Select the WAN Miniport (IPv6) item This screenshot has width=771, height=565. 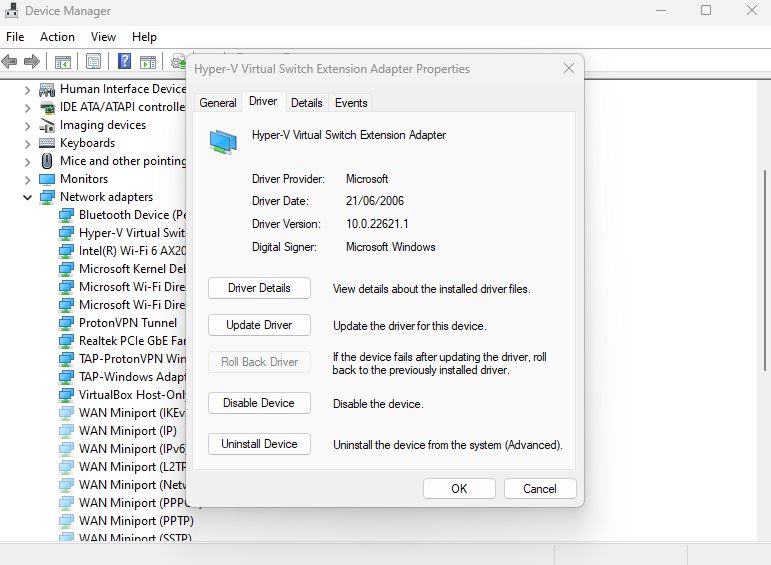click(x=132, y=449)
